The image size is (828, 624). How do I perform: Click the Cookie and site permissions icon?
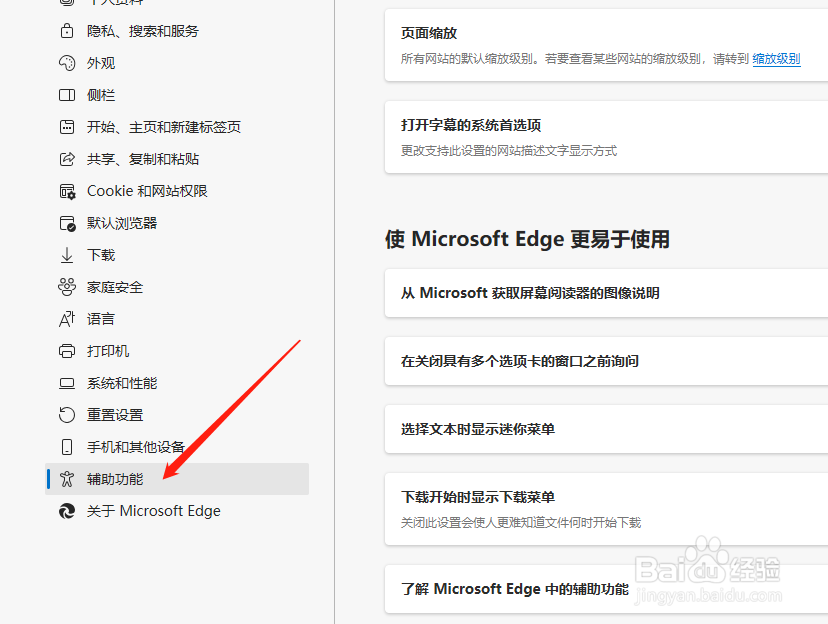tap(67, 191)
